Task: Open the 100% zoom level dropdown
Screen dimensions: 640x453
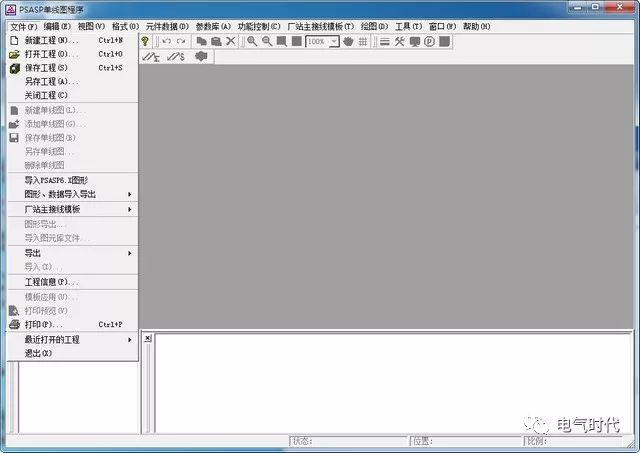Action: tap(334, 41)
